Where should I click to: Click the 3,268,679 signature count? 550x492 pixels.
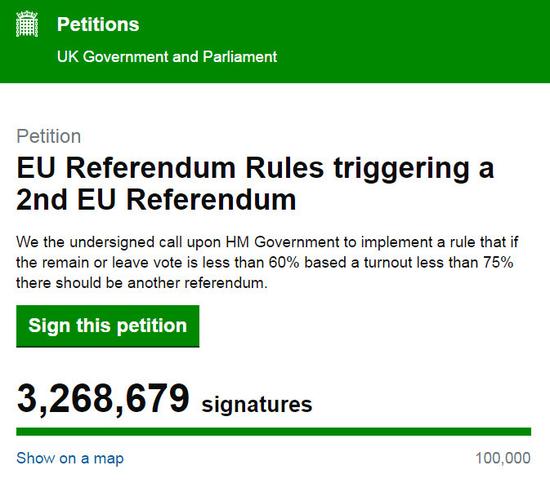point(103,399)
